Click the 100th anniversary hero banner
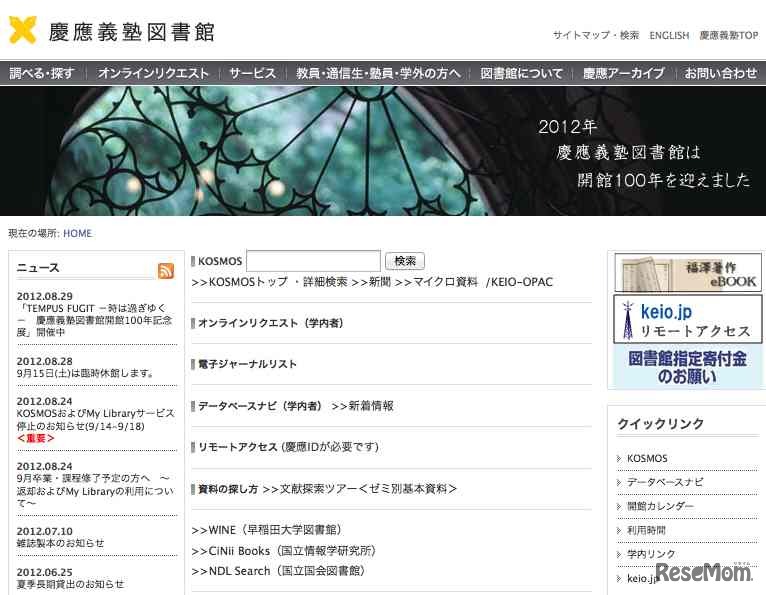 pyautogui.click(x=383, y=151)
